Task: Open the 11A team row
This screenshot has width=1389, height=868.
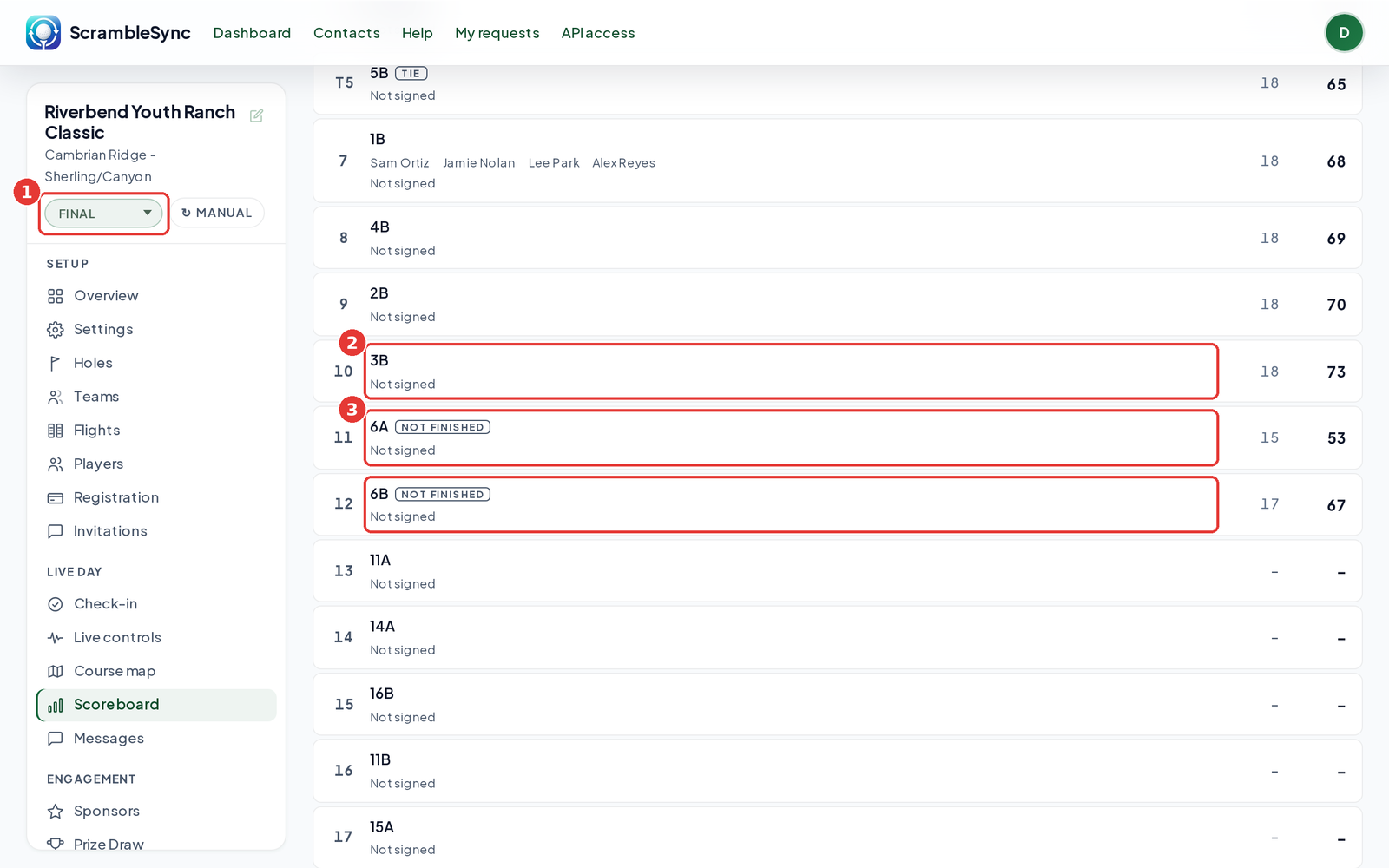Action: click(838, 571)
